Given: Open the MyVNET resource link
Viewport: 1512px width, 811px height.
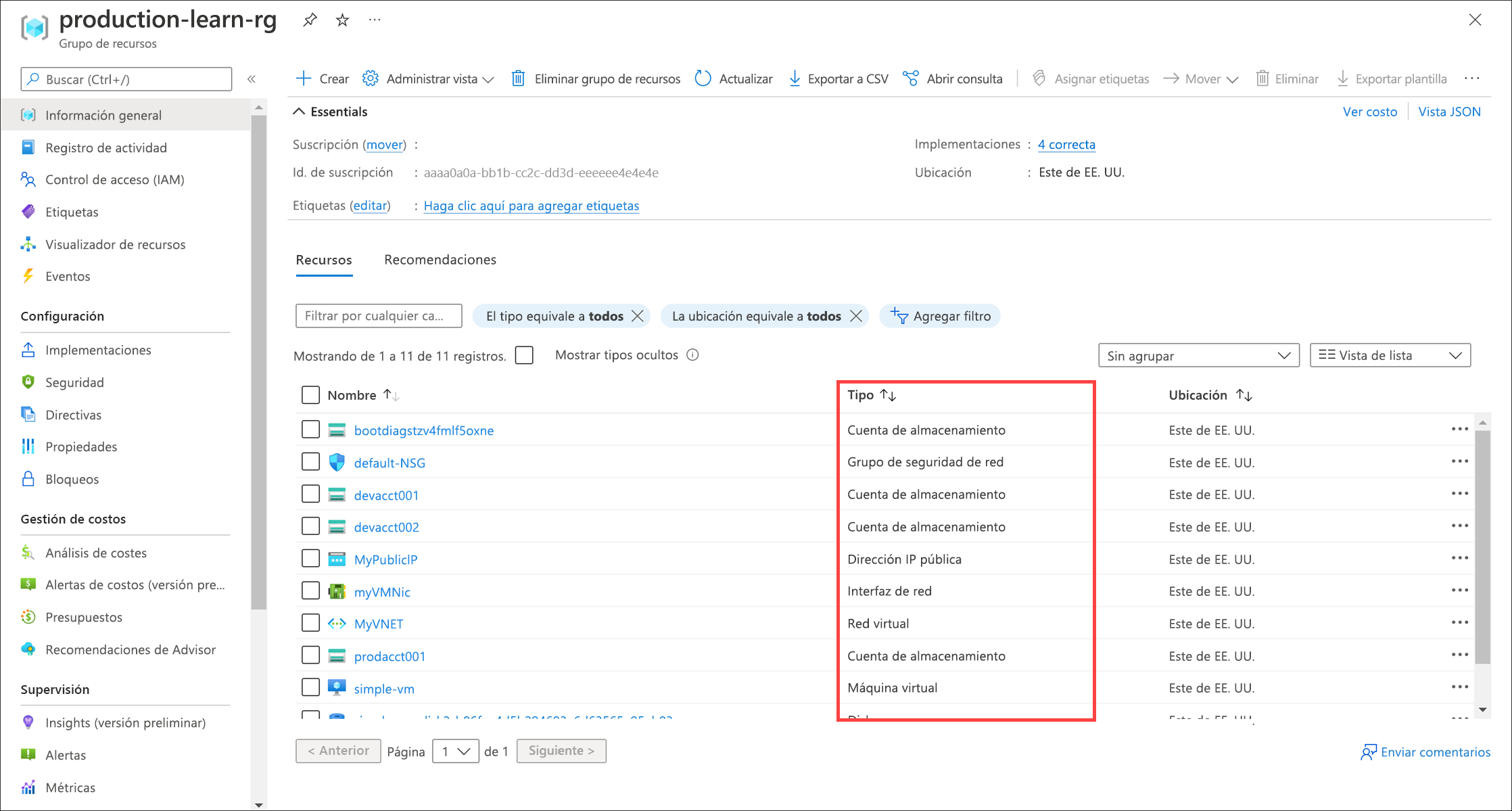Looking at the screenshot, I should pyautogui.click(x=379, y=624).
